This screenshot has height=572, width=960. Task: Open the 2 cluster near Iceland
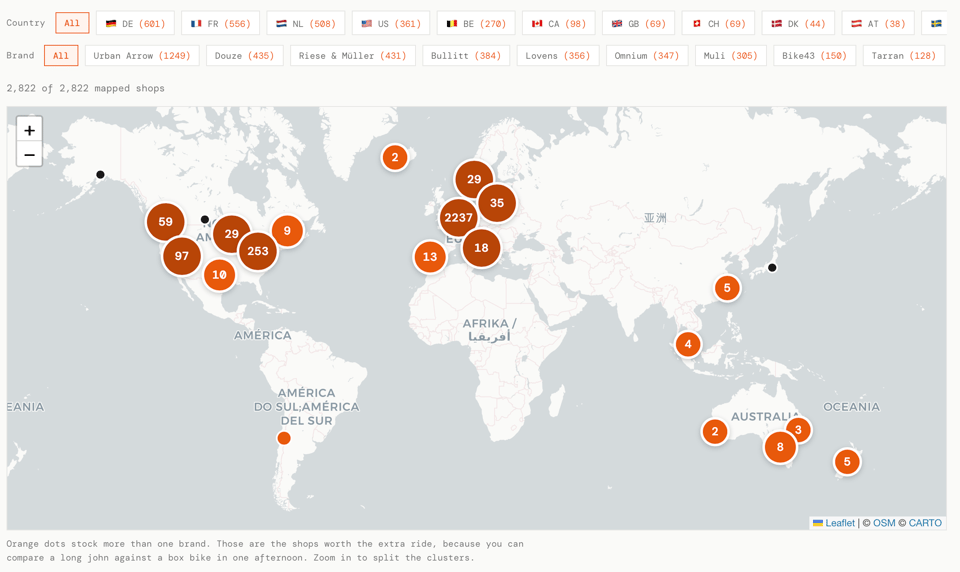pos(395,157)
